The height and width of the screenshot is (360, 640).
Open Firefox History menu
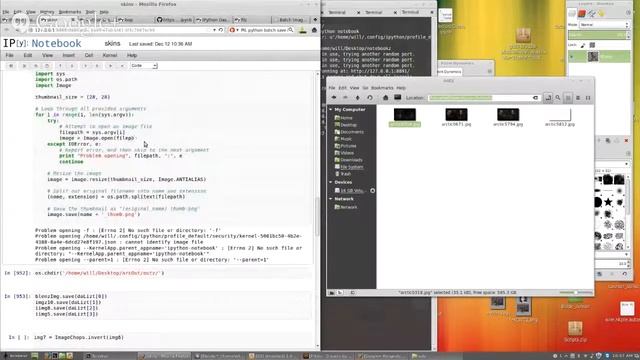(47, 12)
